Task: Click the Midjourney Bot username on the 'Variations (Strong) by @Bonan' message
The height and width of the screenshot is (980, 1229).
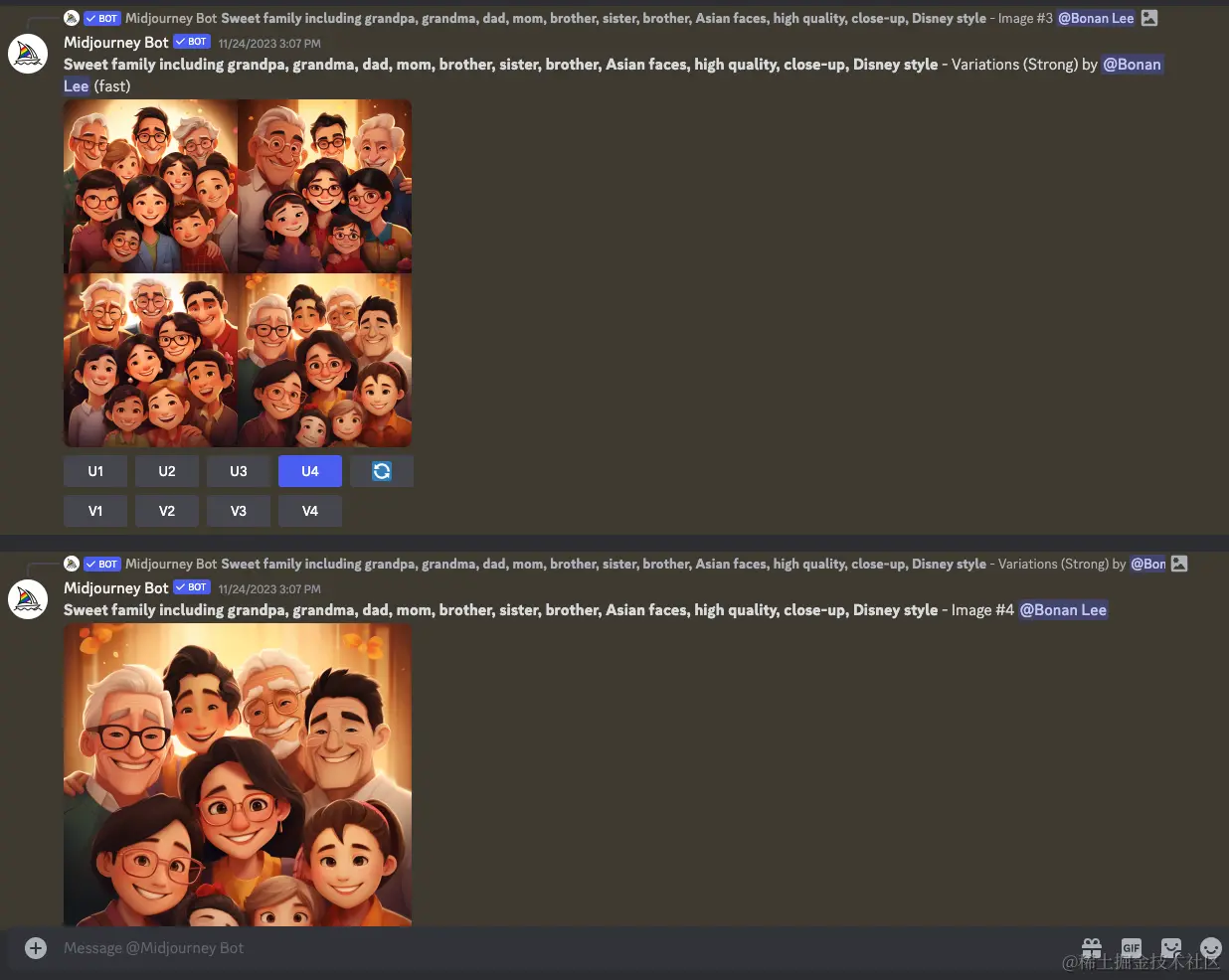Action: [116, 43]
